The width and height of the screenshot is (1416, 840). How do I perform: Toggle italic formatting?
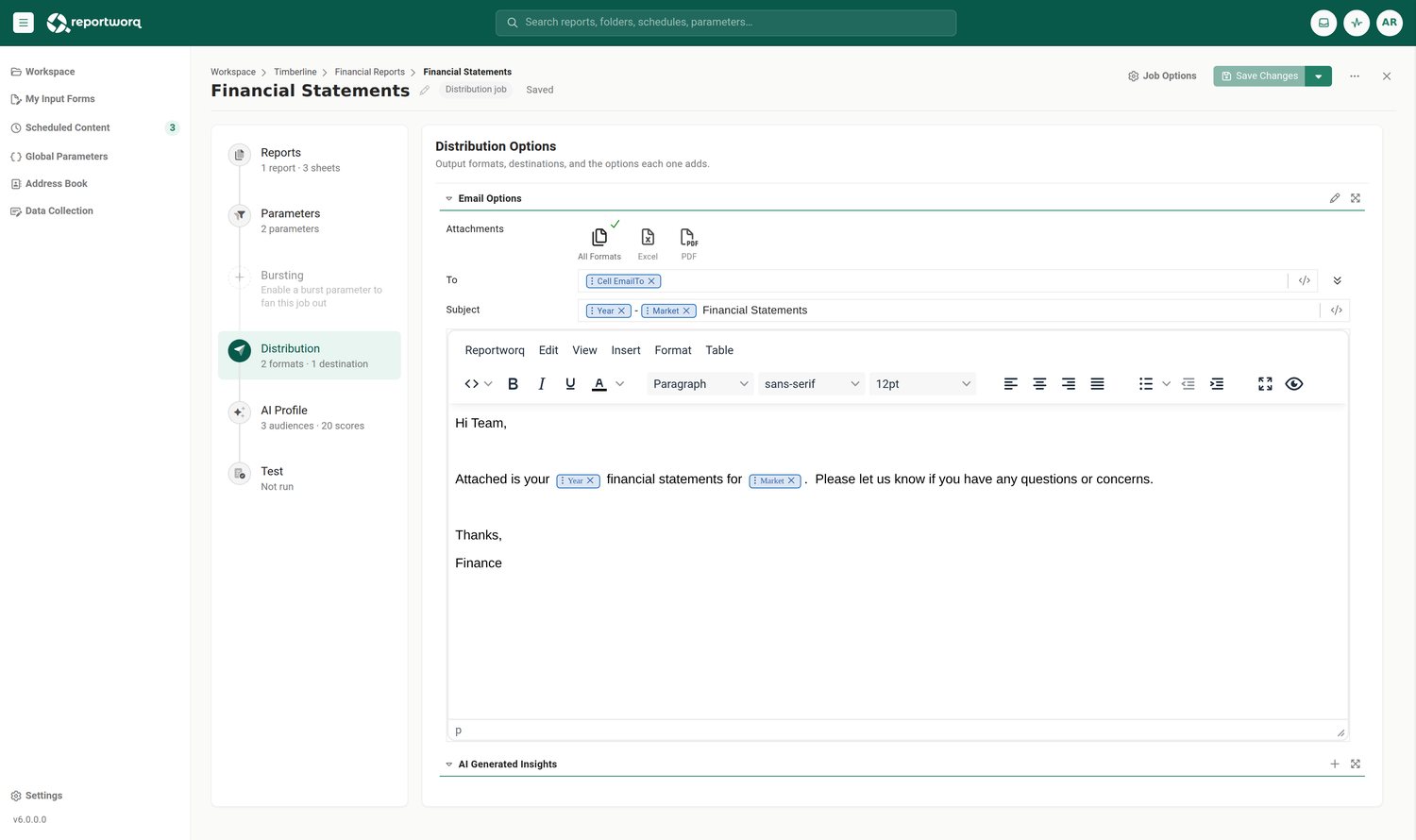(x=541, y=384)
